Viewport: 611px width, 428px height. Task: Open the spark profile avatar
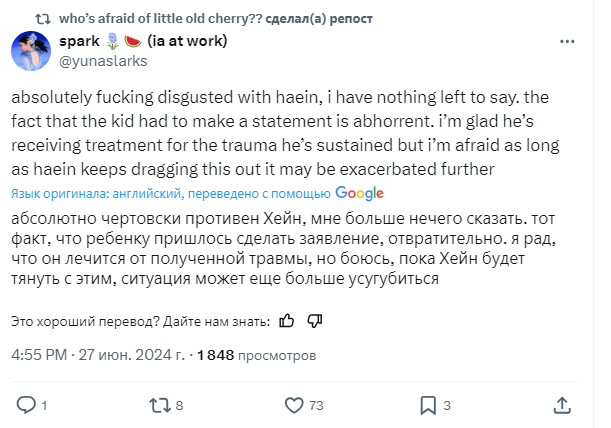click(x=32, y=52)
